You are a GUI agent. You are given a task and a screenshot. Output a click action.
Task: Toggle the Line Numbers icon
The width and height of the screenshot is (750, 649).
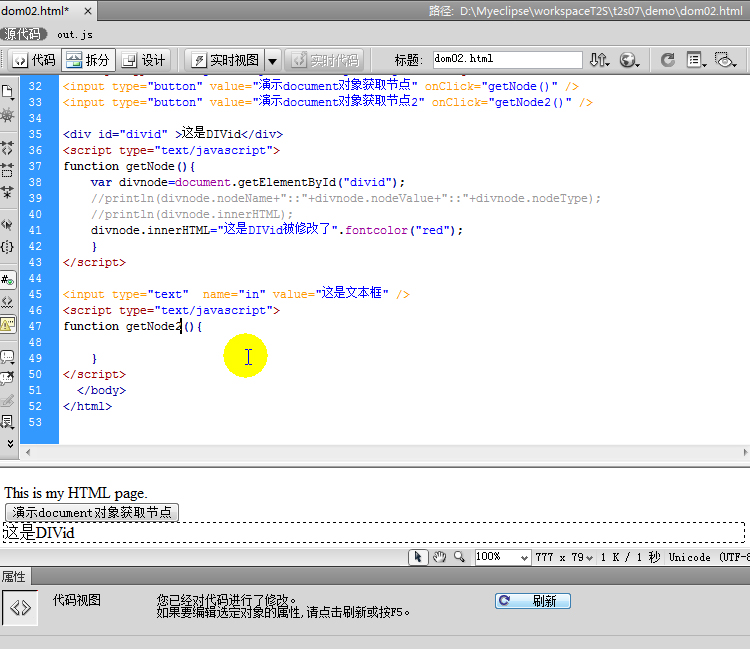coord(8,280)
